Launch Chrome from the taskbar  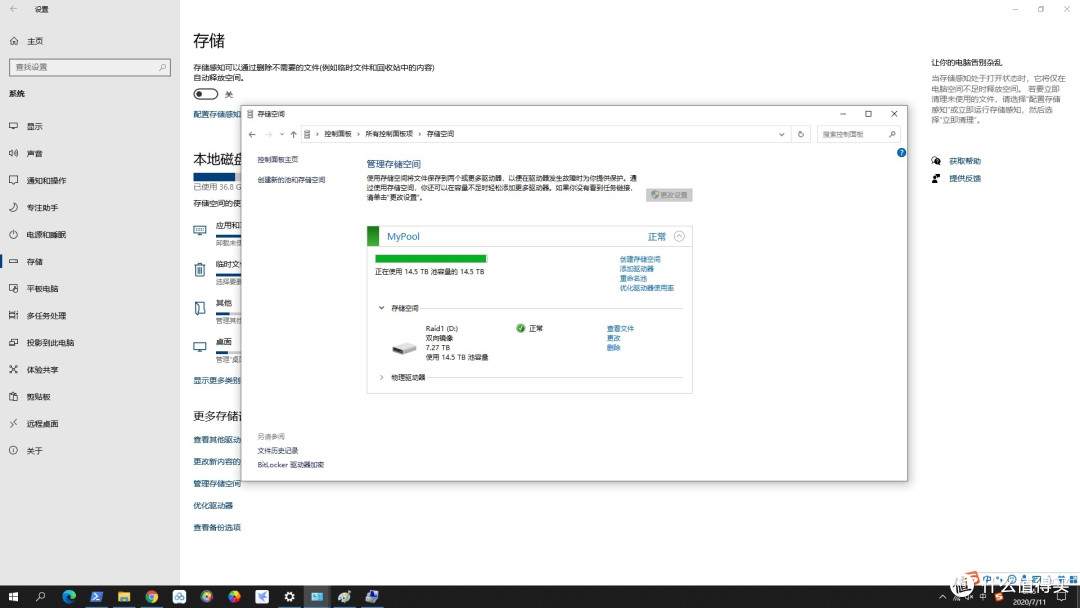click(x=151, y=596)
